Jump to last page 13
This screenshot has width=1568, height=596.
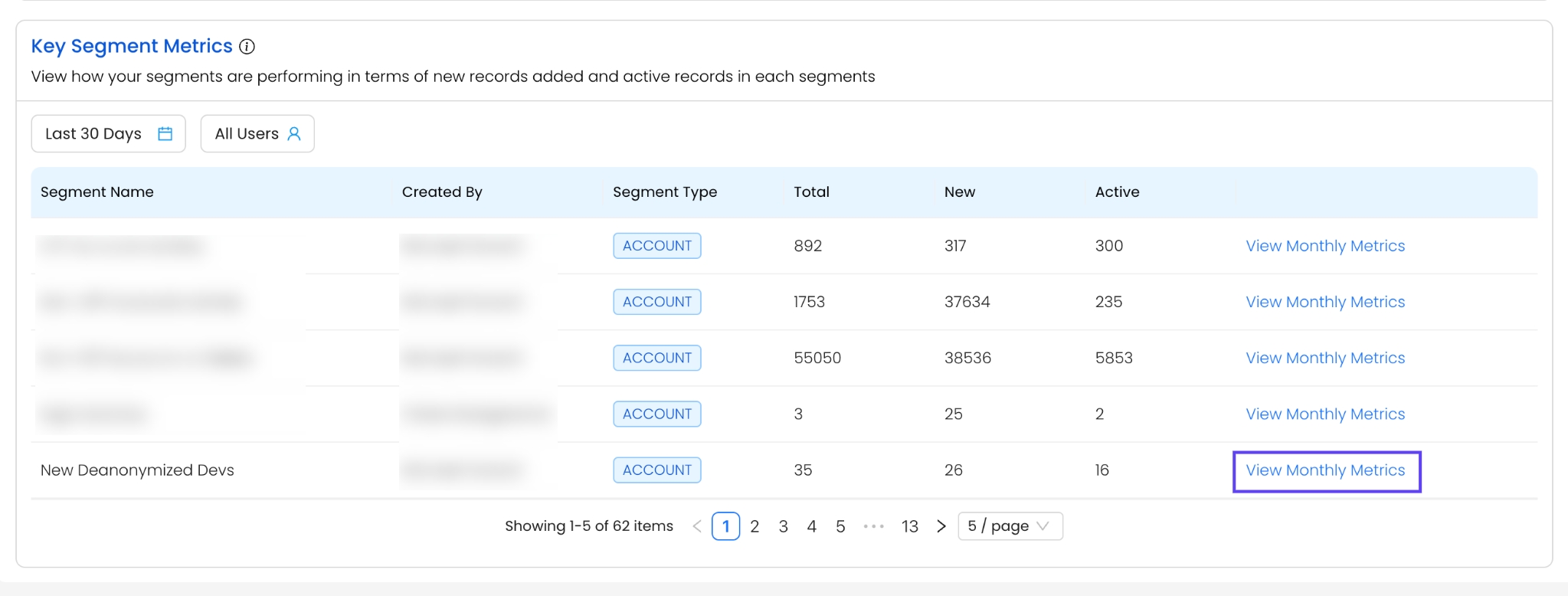(x=909, y=526)
